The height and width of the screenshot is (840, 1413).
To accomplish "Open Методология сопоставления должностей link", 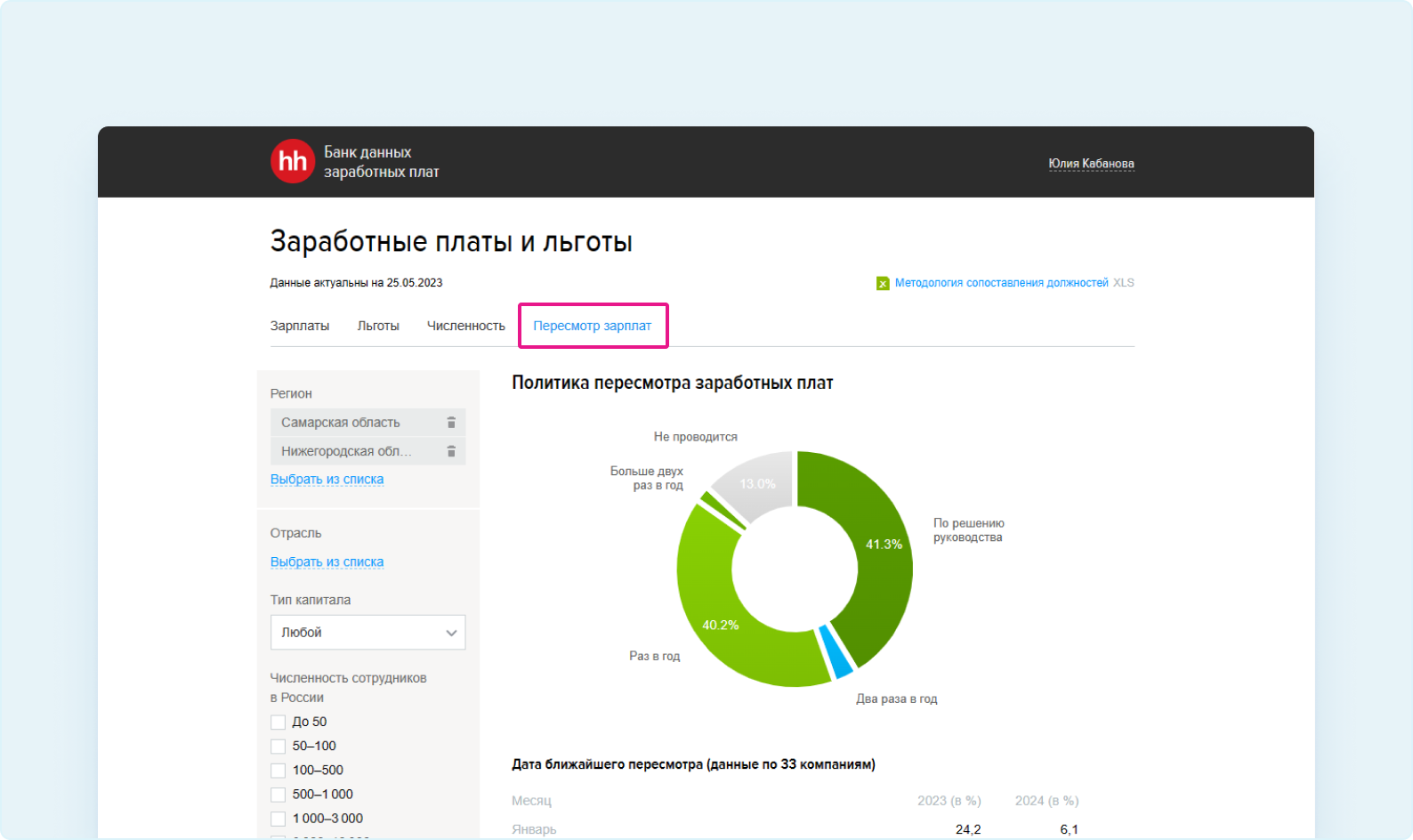I will point(1002,283).
